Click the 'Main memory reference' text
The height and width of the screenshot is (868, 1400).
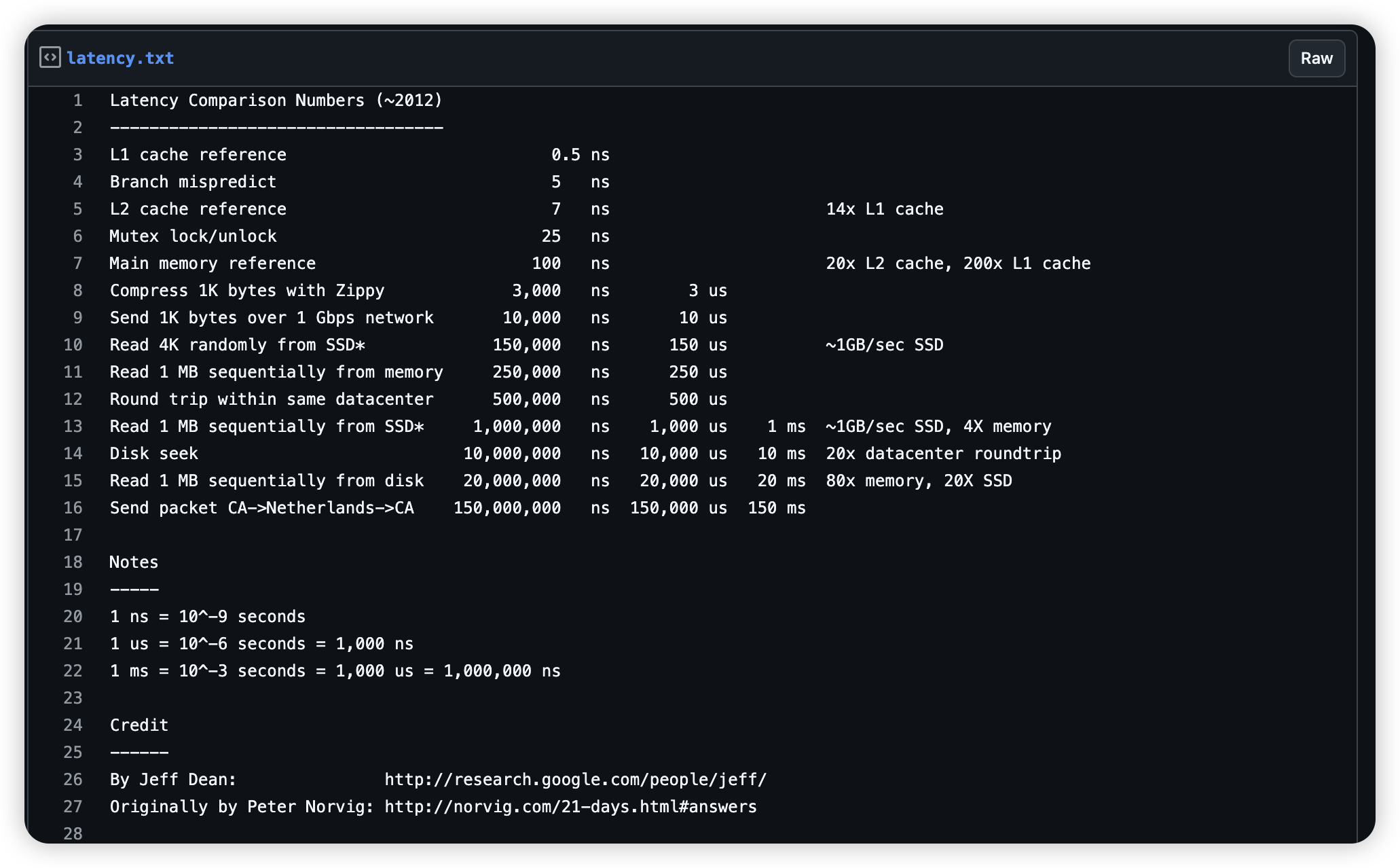(x=213, y=264)
